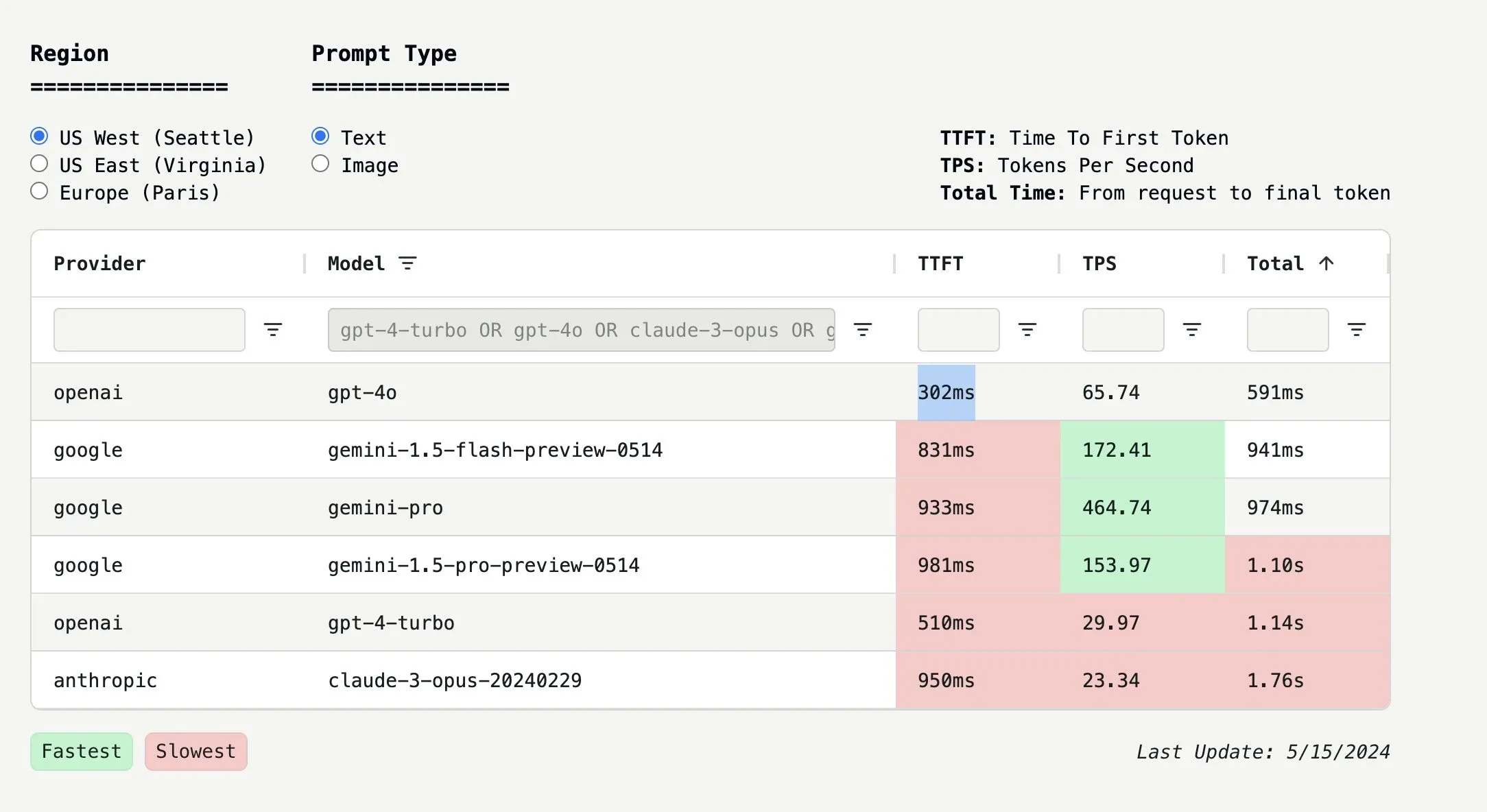Sort table by TTFT column header
The height and width of the screenshot is (812, 1487).
pos(940,263)
